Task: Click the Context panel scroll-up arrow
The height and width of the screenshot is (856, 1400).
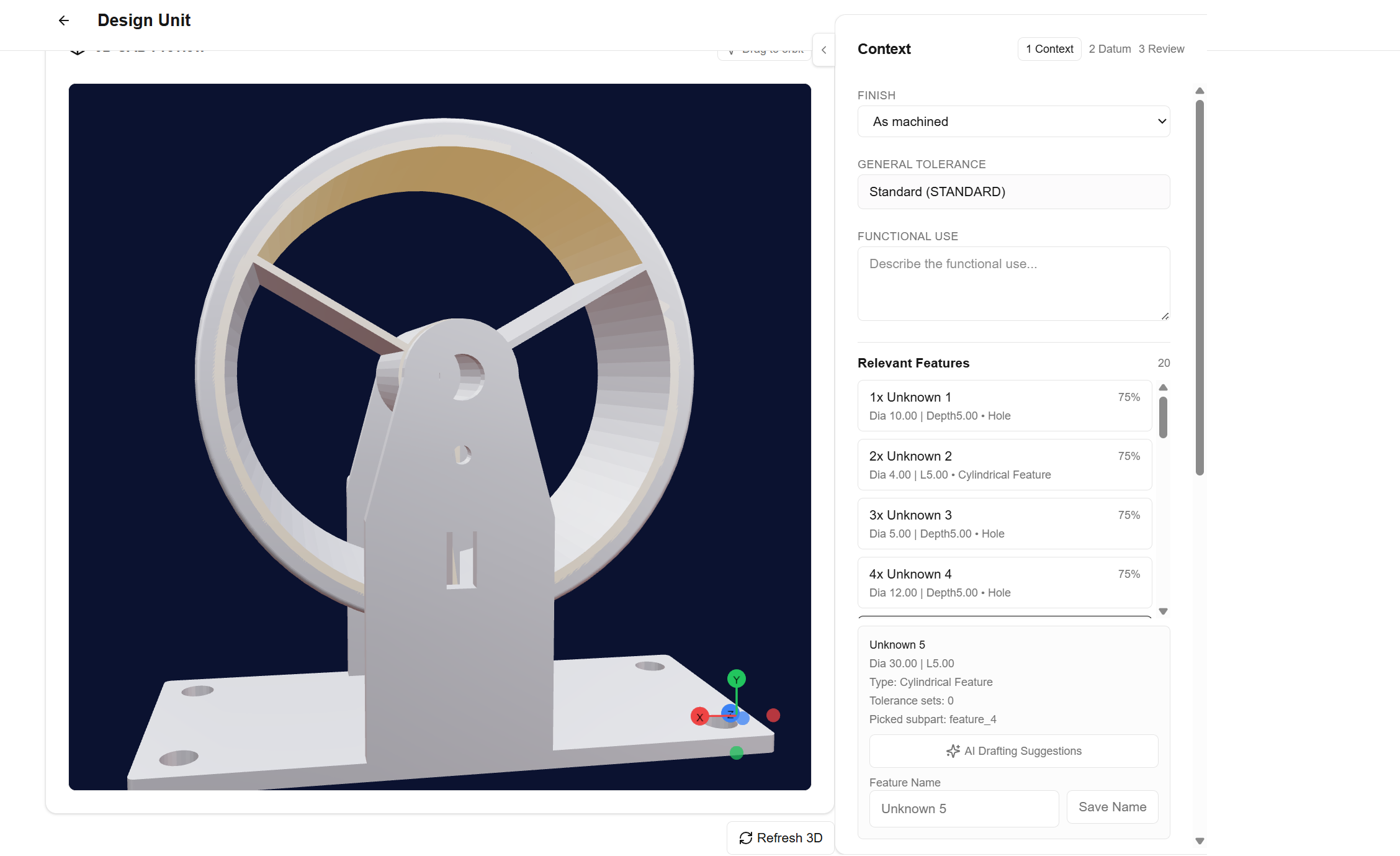Action: point(1200,91)
